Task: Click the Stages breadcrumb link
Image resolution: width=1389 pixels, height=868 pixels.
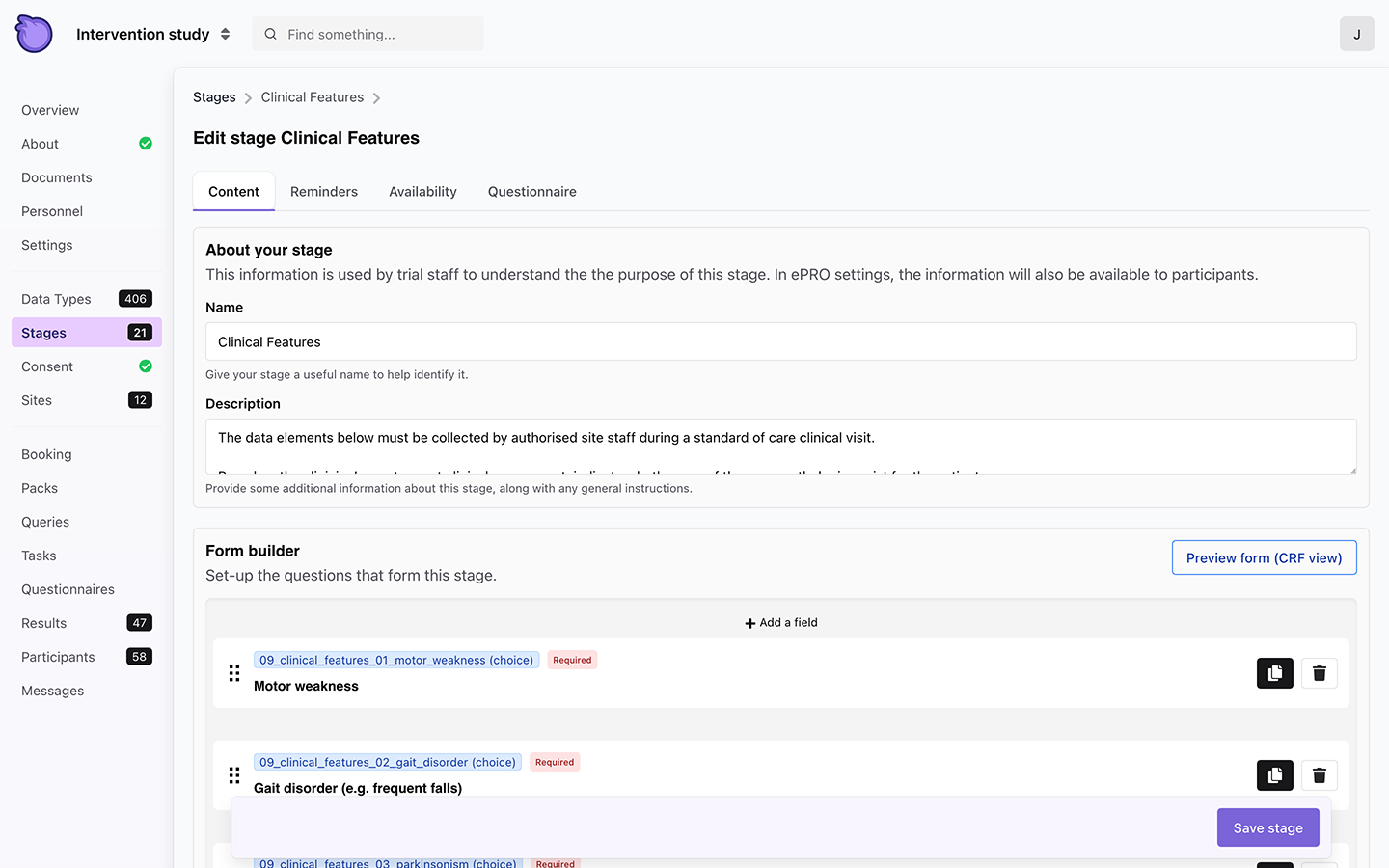Action: pyautogui.click(x=214, y=97)
